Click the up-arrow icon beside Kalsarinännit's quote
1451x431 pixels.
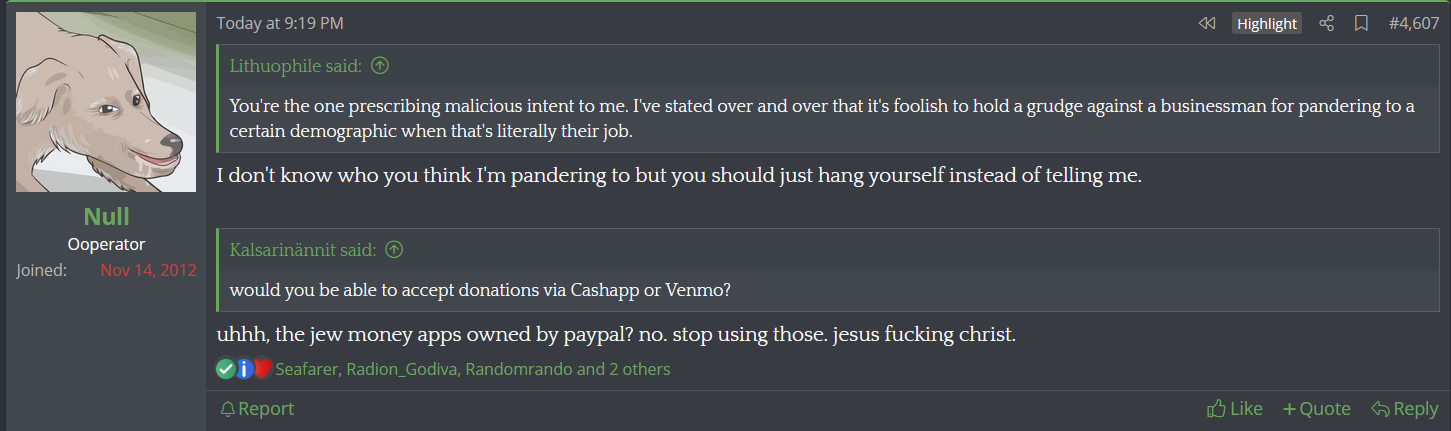click(x=394, y=250)
